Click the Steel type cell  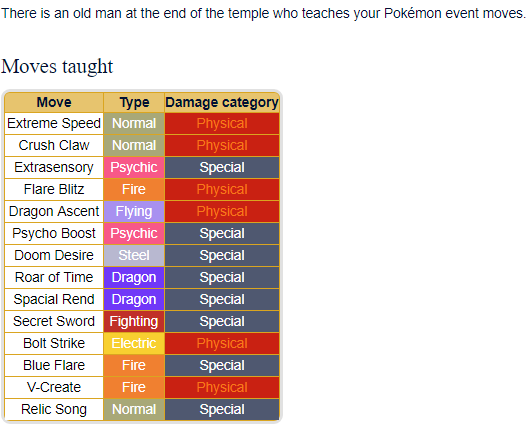pos(134,255)
